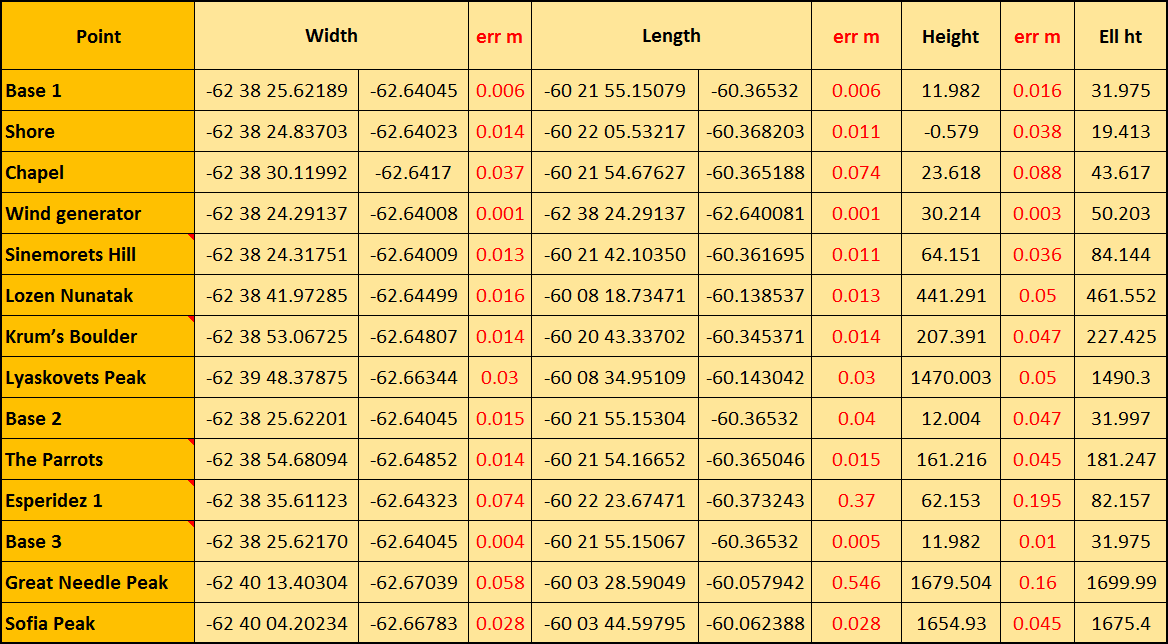The image size is (1168, 644).
Task: Click the "Wind generator" point cell
Action: coord(73,214)
